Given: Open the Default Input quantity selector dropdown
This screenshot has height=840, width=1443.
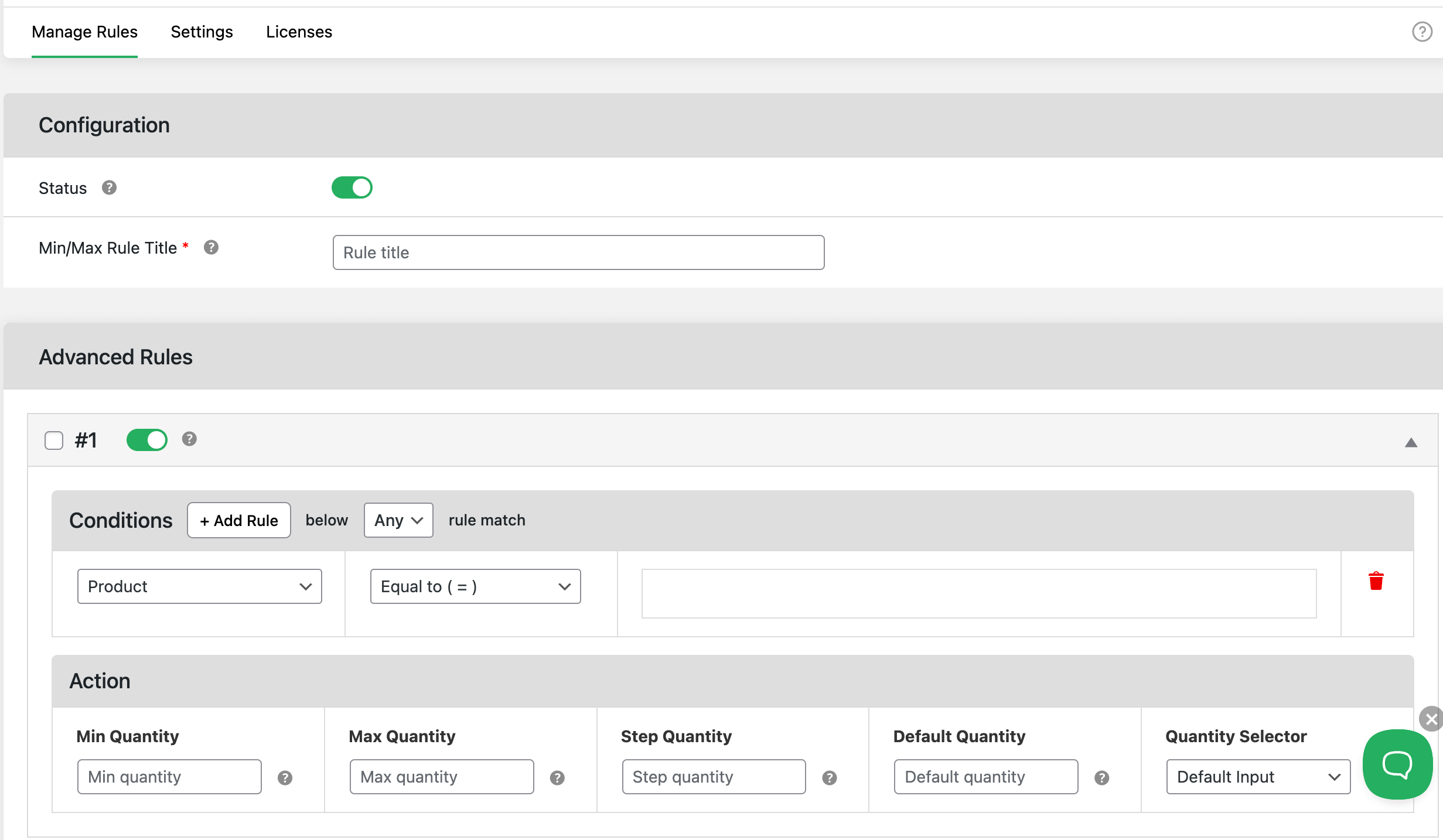Looking at the screenshot, I should tap(1258, 777).
